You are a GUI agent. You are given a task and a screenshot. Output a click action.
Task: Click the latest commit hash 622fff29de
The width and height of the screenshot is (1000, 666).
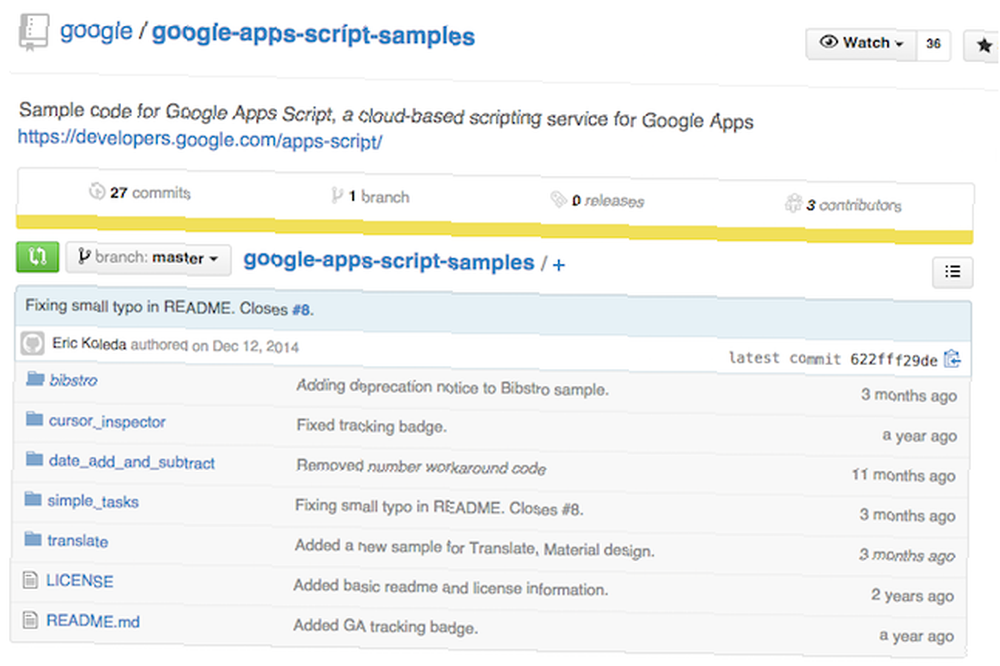[893, 360]
